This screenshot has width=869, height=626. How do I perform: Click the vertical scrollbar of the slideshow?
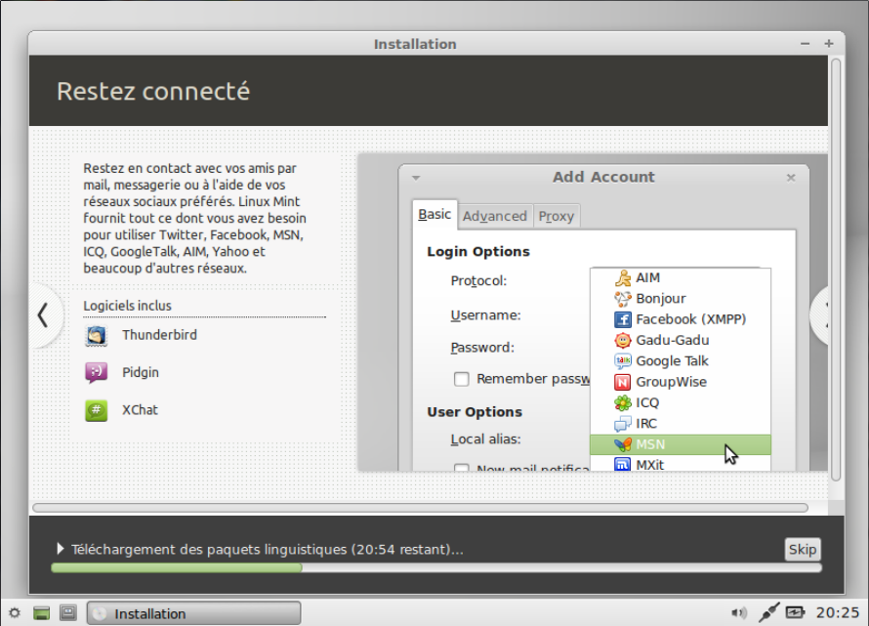(x=836, y=269)
